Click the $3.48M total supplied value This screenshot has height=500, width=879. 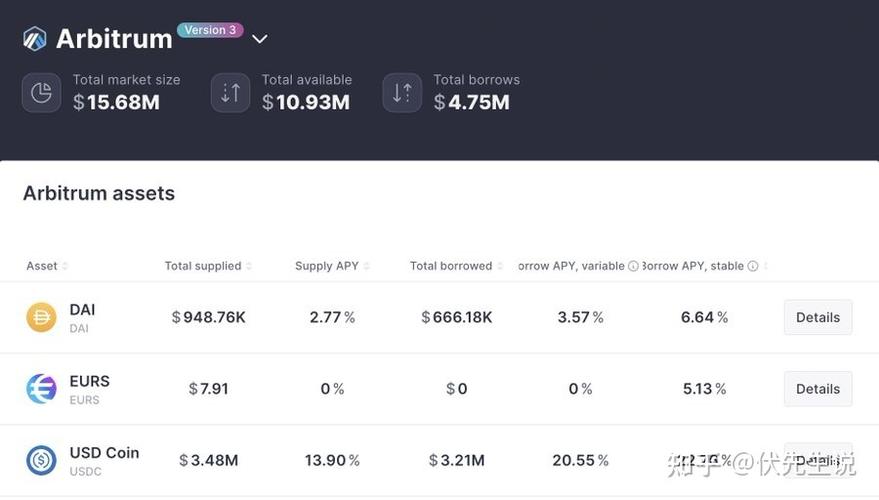point(209,460)
